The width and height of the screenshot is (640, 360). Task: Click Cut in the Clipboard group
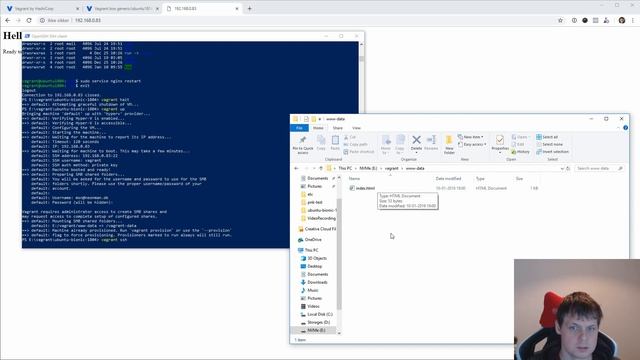click(350, 137)
